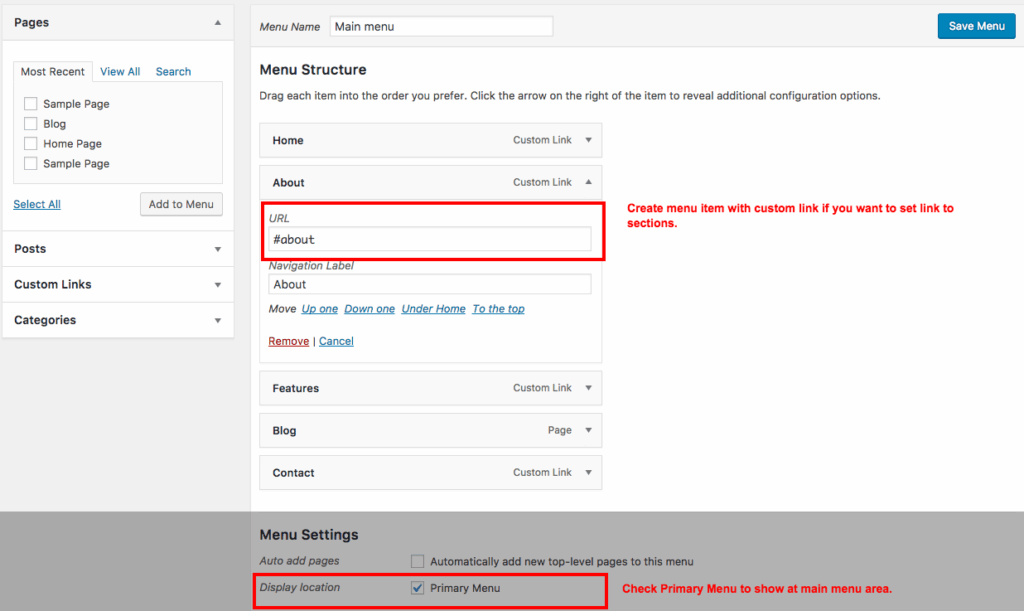Expand the Contact menu item arrow
1024x611 pixels.
click(x=588, y=472)
